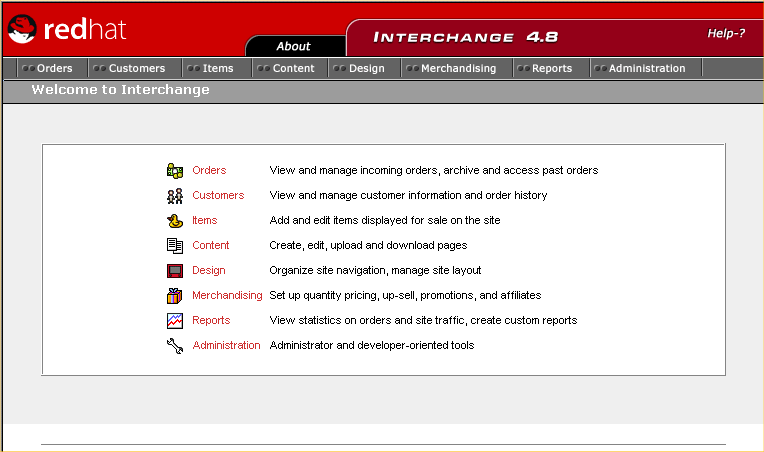The image size is (764, 452).
Task: Follow the red Administration link
Action: pyautogui.click(x=226, y=345)
